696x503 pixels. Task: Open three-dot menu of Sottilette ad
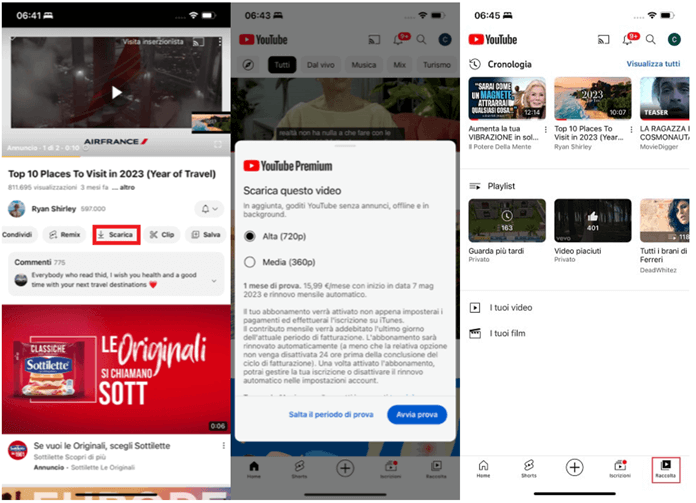tap(223, 445)
